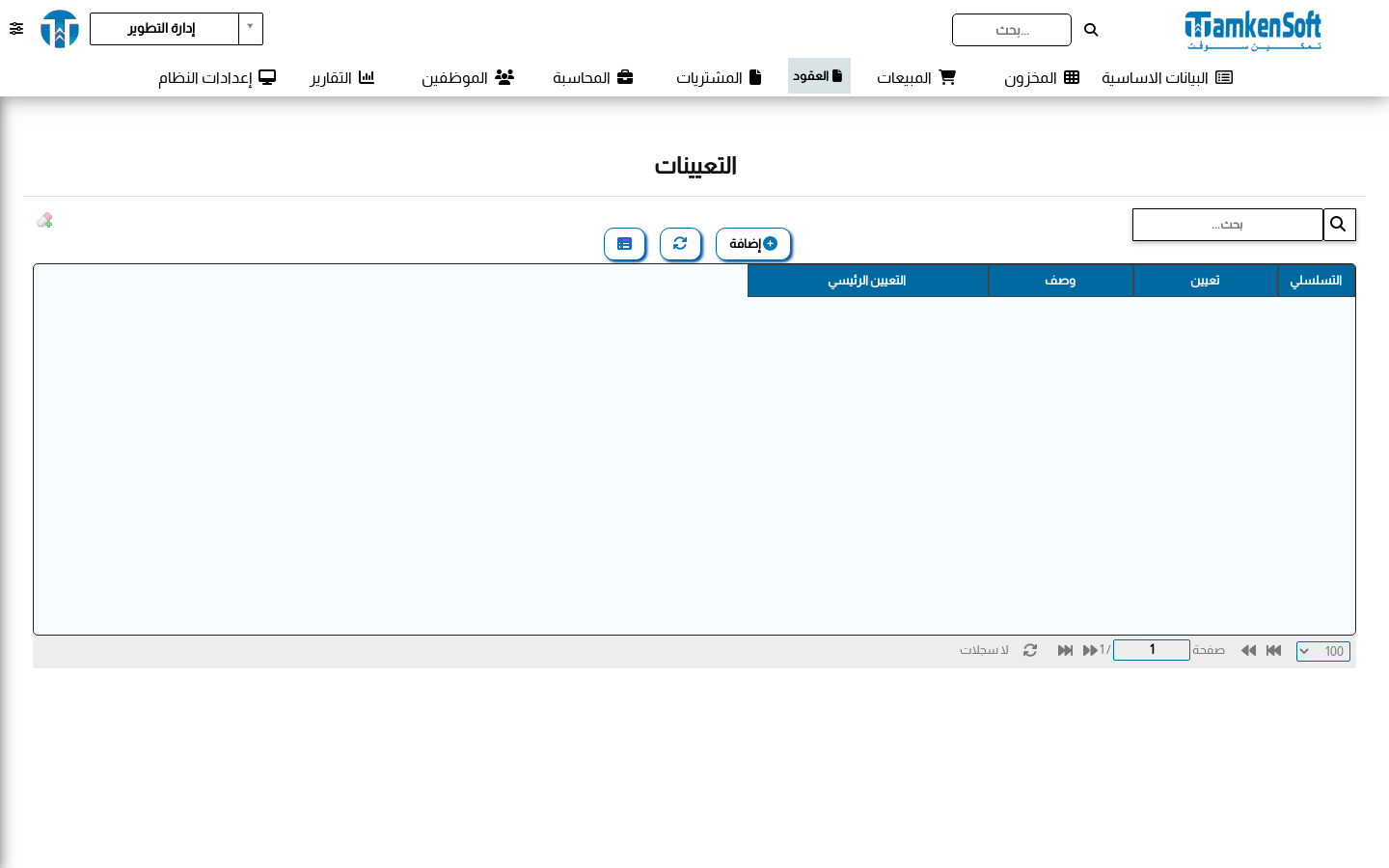Click the round TamkenSoft avatar logo
1389x868 pixels.
coord(60,29)
